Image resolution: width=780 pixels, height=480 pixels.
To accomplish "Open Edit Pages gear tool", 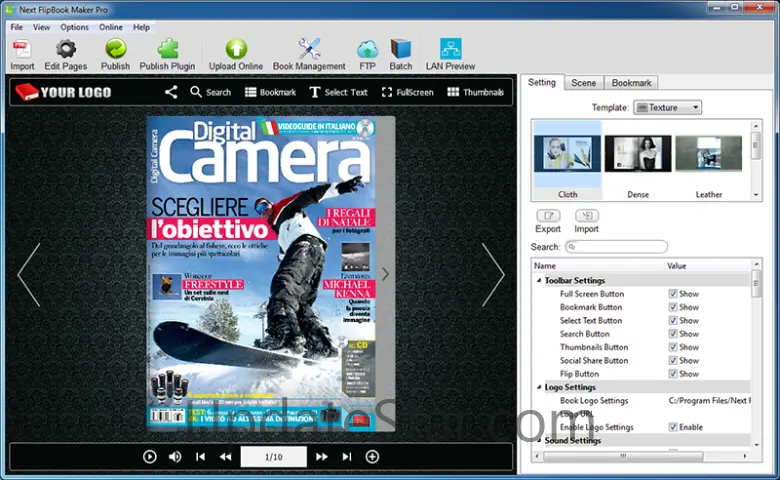I will (x=66, y=50).
